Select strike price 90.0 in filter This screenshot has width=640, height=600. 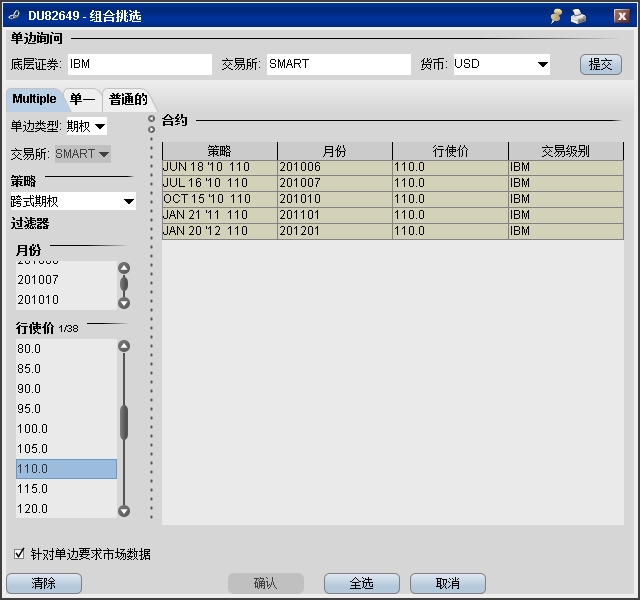66,389
